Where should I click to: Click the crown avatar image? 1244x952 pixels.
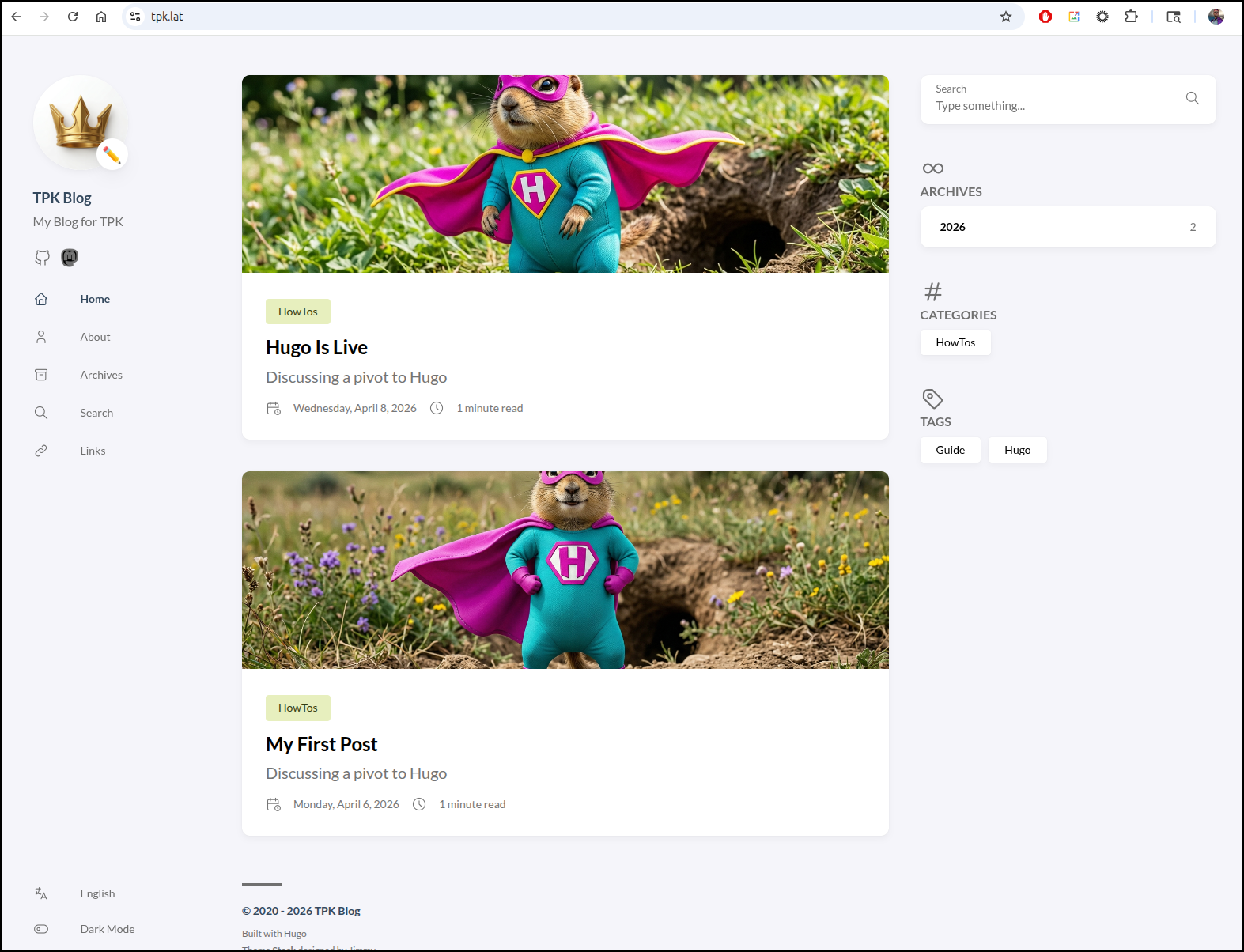tap(80, 122)
